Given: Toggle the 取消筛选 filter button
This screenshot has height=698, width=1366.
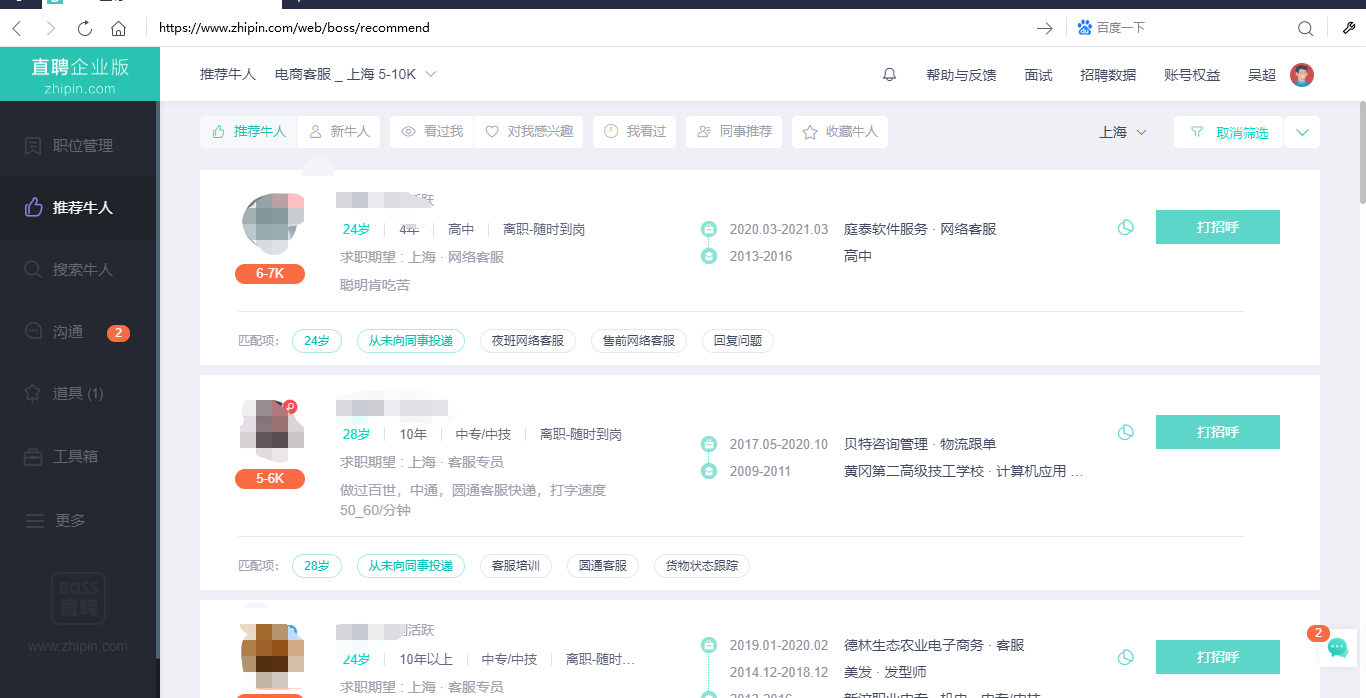Looking at the screenshot, I should coord(1229,132).
